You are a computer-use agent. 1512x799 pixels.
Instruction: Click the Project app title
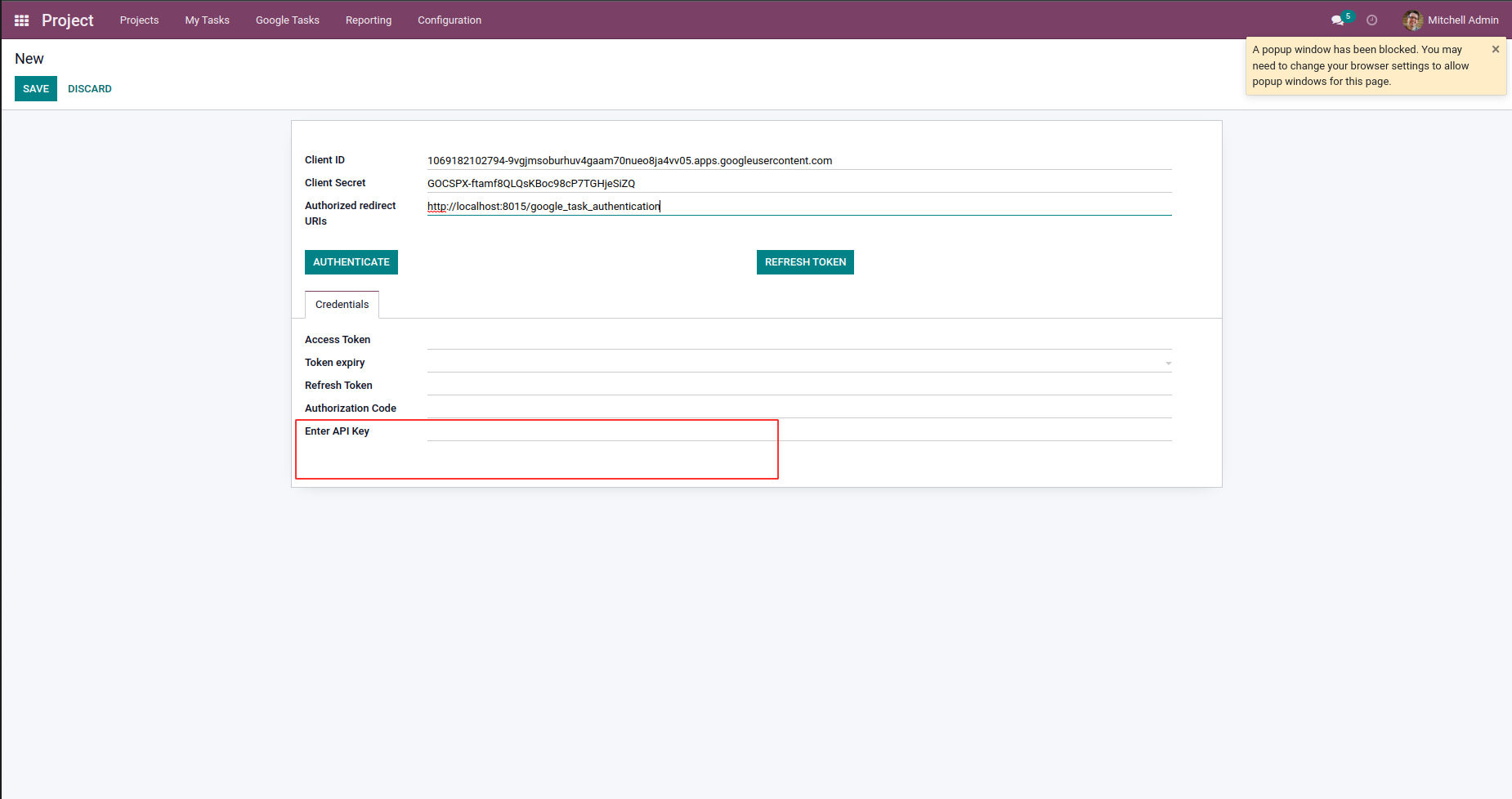[x=68, y=20]
